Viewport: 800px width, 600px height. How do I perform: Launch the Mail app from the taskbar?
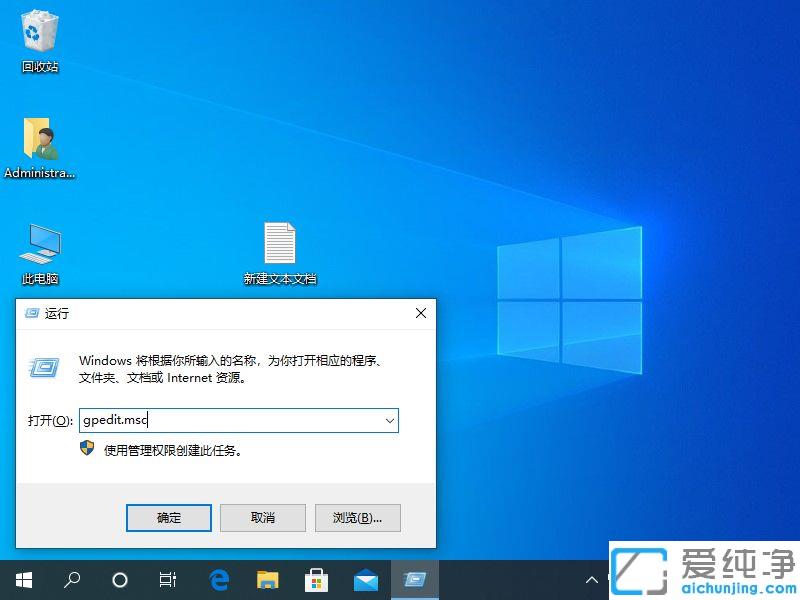pos(365,580)
